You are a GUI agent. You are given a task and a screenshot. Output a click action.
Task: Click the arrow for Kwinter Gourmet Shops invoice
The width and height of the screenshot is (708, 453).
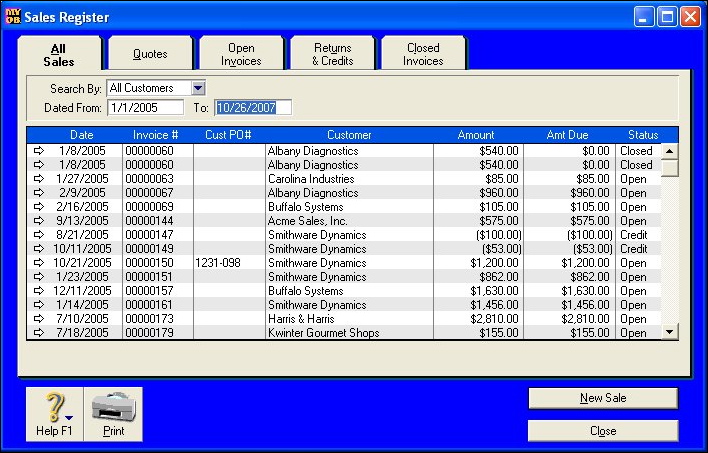(39, 332)
